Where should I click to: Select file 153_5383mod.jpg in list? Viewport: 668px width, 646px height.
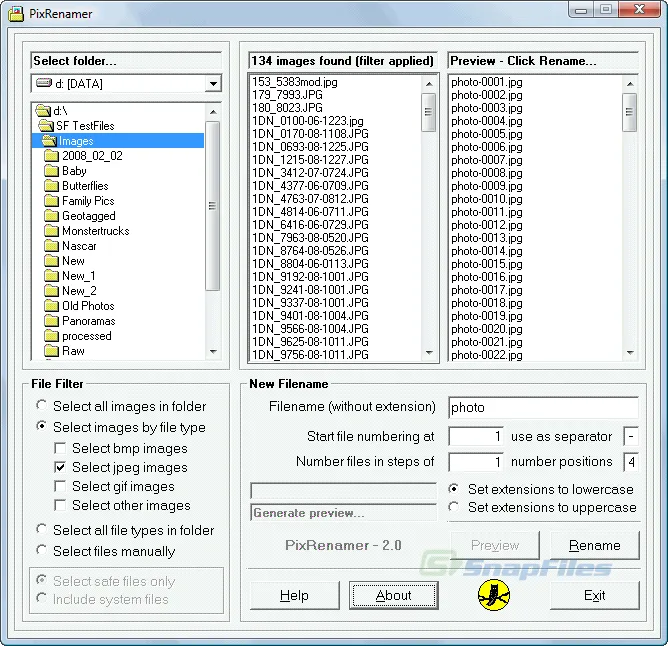point(295,82)
